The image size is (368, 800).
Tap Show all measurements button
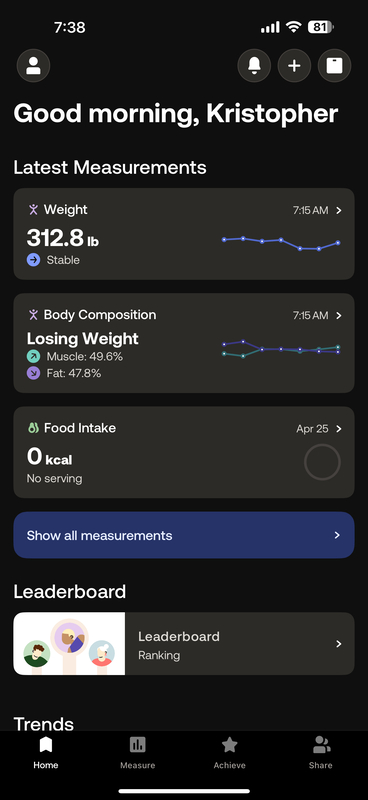[184, 535]
